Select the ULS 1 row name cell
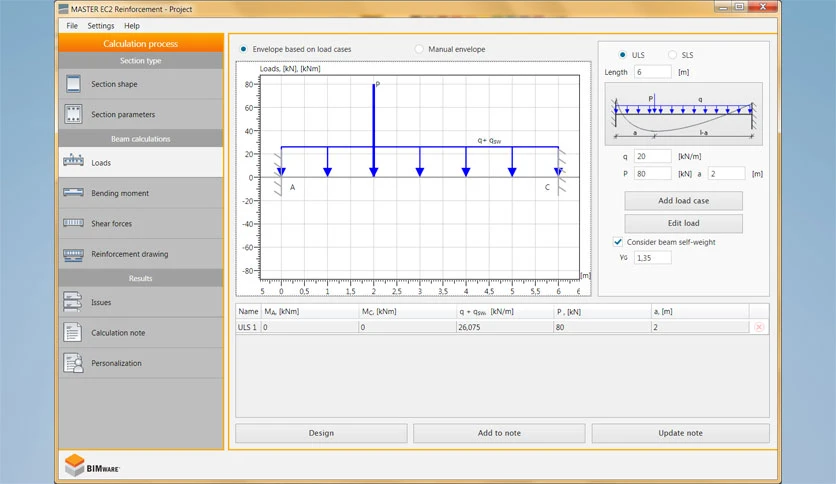This screenshot has height=484, width=836. point(247,327)
